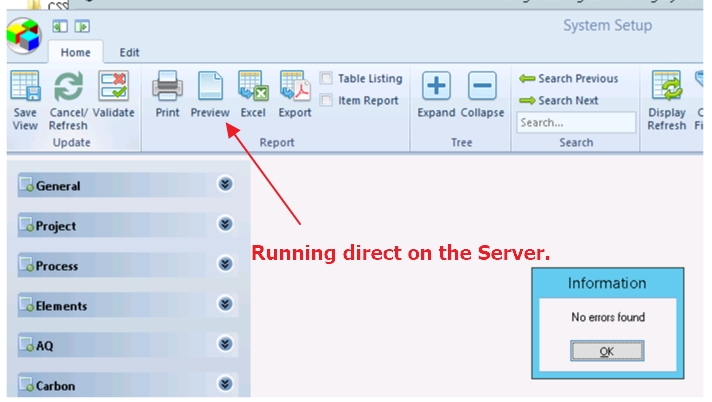Image resolution: width=712 pixels, height=402 pixels.
Task: Switch to the Edit ribbon tab
Action: (x=129, y=53)
